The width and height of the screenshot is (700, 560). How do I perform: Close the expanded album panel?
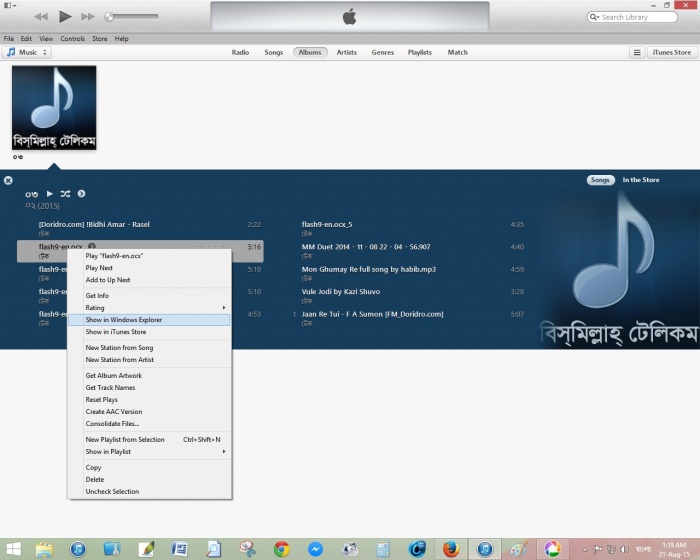click(x=8, y=180)
